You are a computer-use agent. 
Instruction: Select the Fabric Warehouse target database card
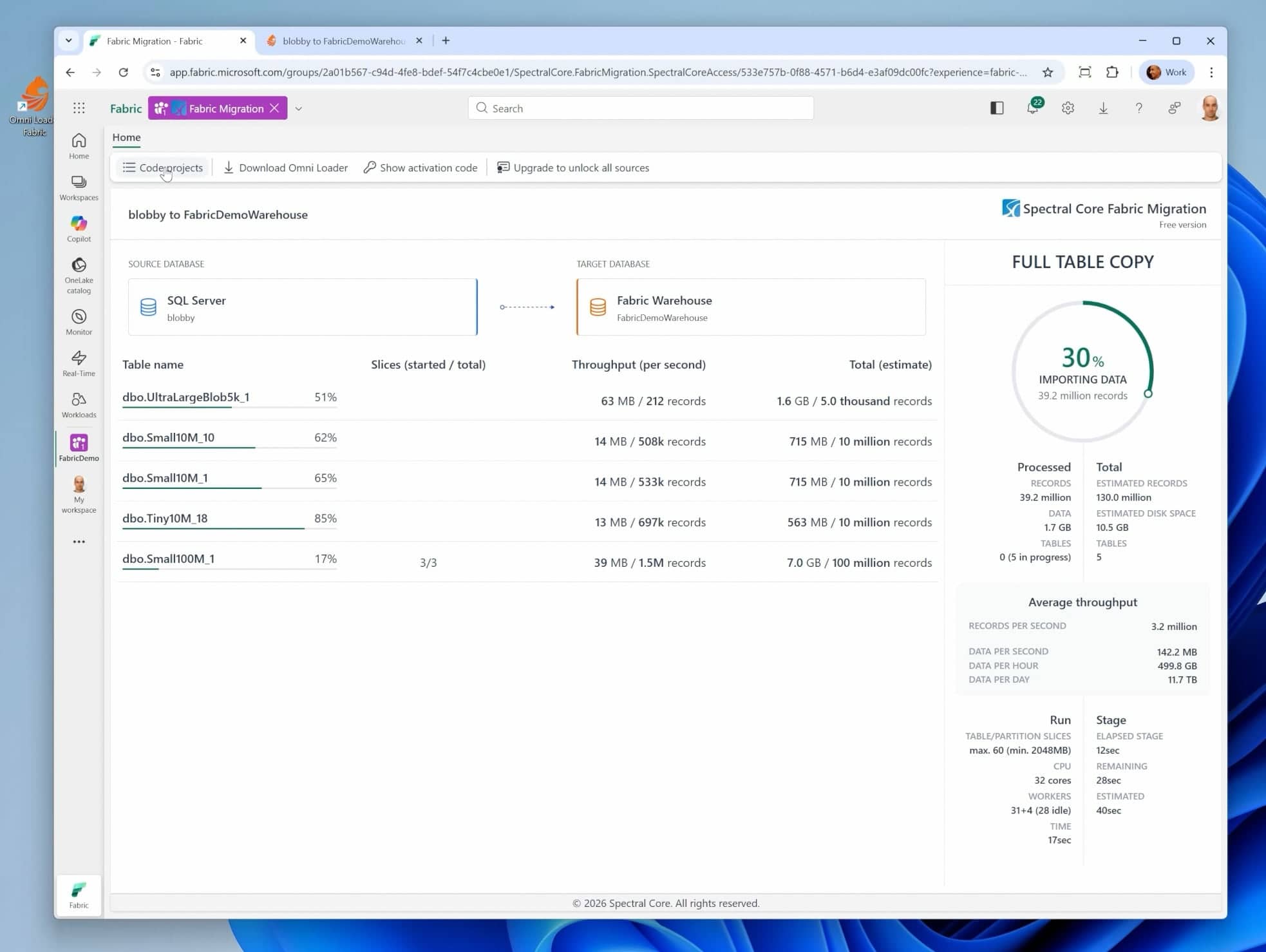751,307
